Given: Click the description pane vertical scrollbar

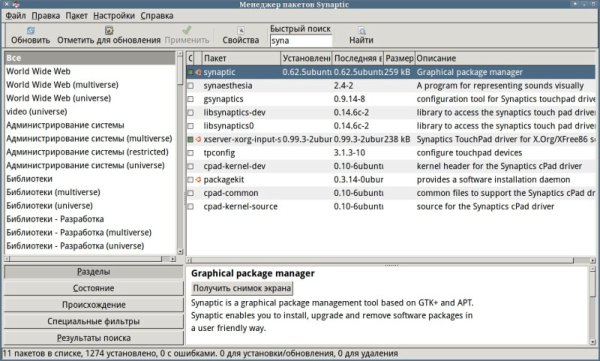Looking at the screenshot, I should tap(593, 305).
